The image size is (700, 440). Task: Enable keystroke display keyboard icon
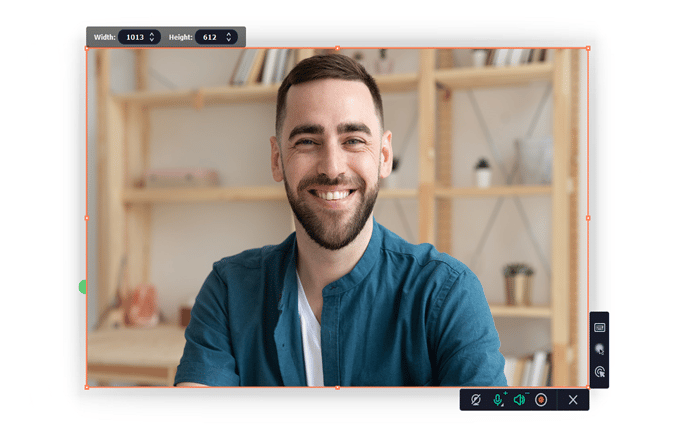[600, 328]
